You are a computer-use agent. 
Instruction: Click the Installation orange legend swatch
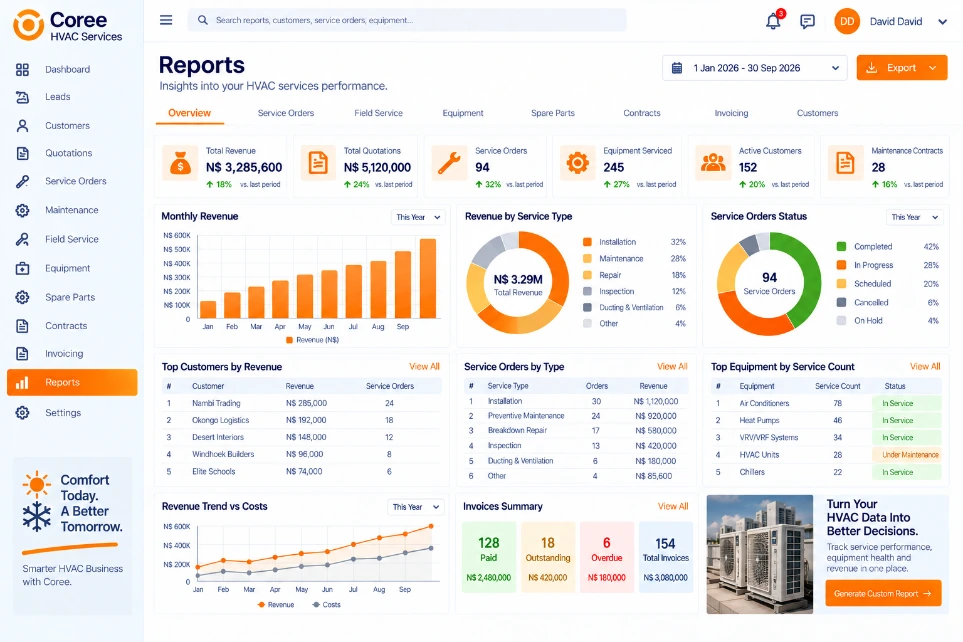point(587,242)
